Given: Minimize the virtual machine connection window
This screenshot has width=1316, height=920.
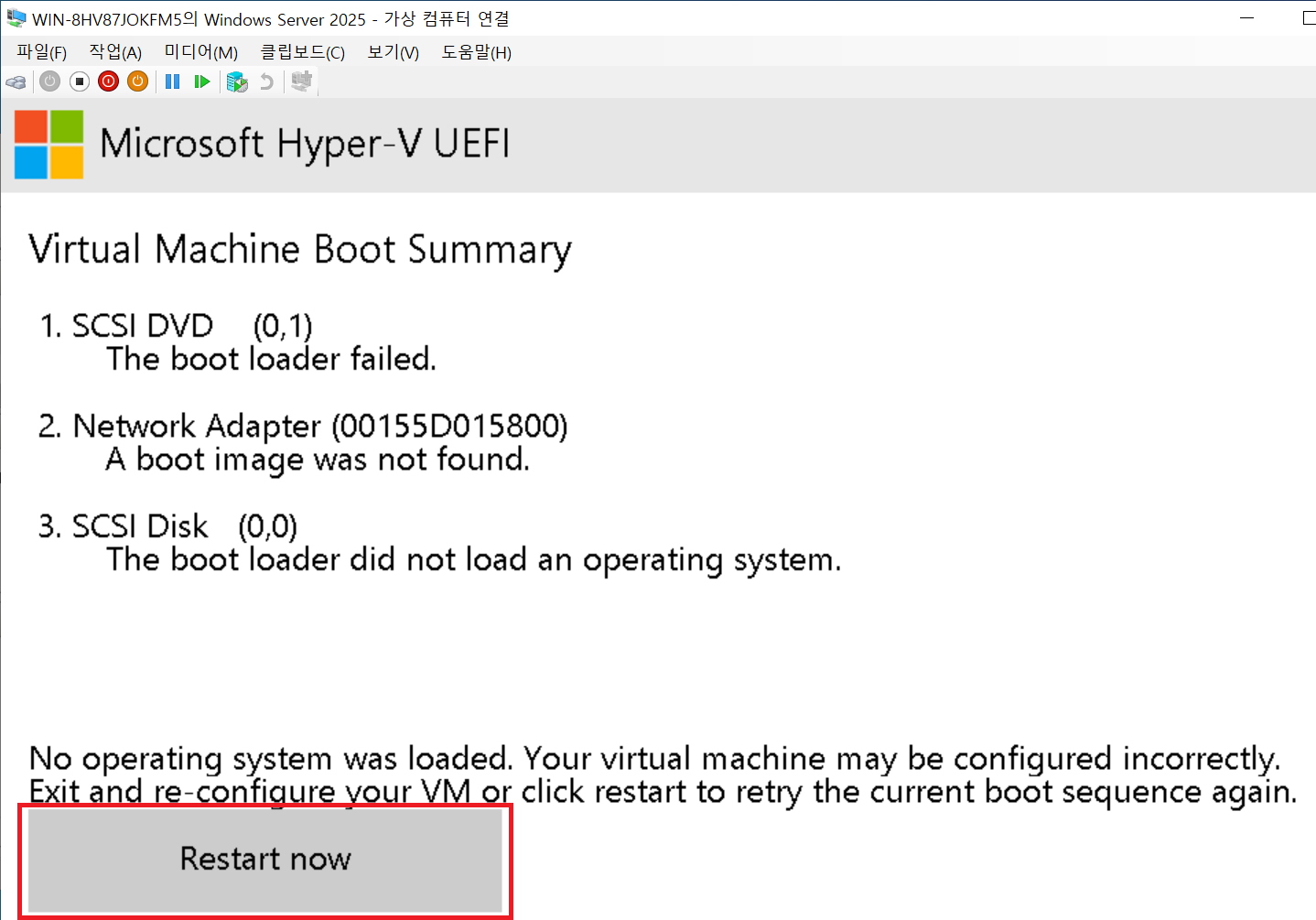Looking at the screenshot, I should coord(1247,18).
